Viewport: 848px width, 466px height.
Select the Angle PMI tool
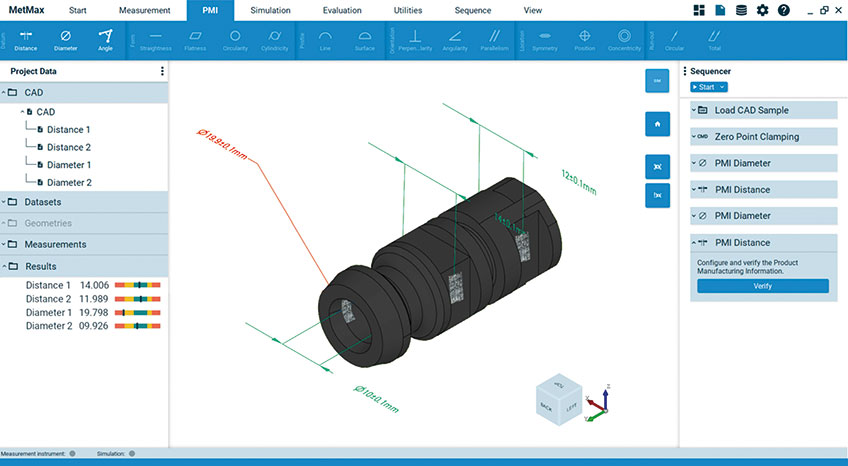[105, 39]
